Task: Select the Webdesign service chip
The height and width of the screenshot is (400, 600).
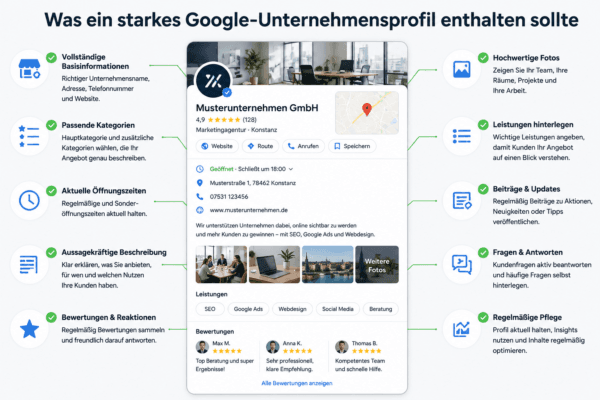Action: tap(292, 309)
